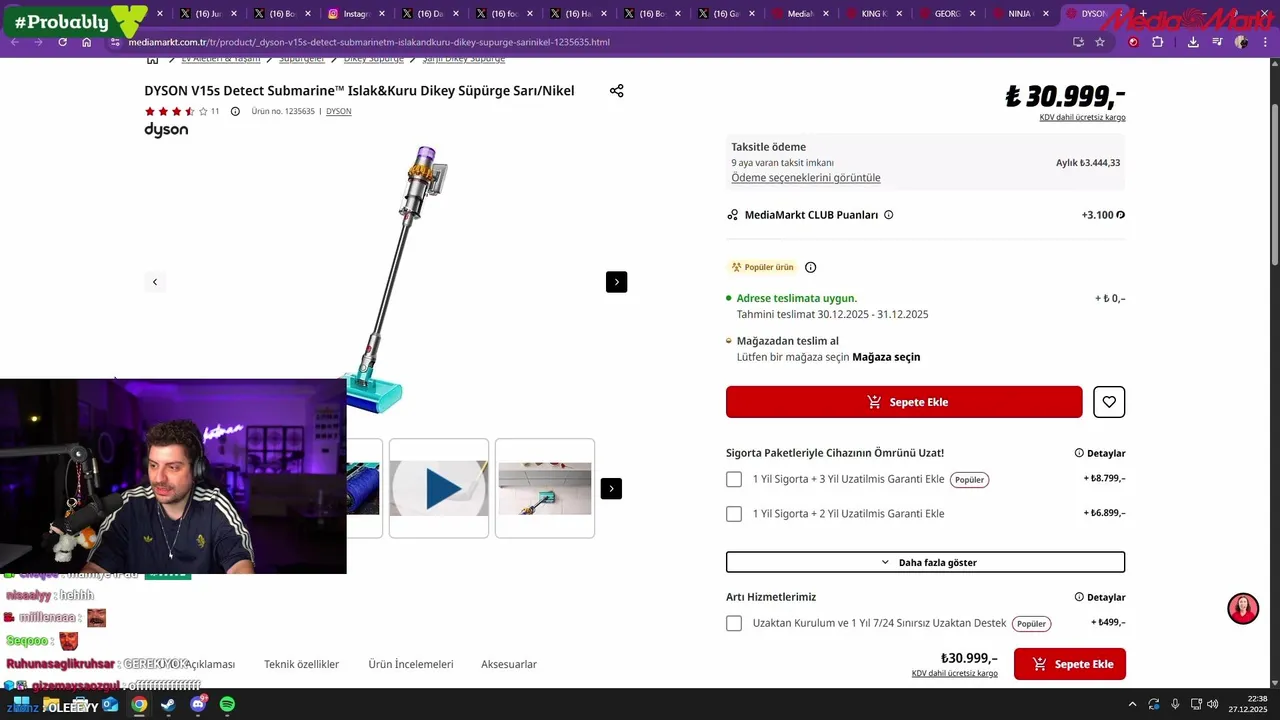Click the share icon next to product title
Image resolution: width=1280 pixels, height=720 pixels.
pos(616,91)
